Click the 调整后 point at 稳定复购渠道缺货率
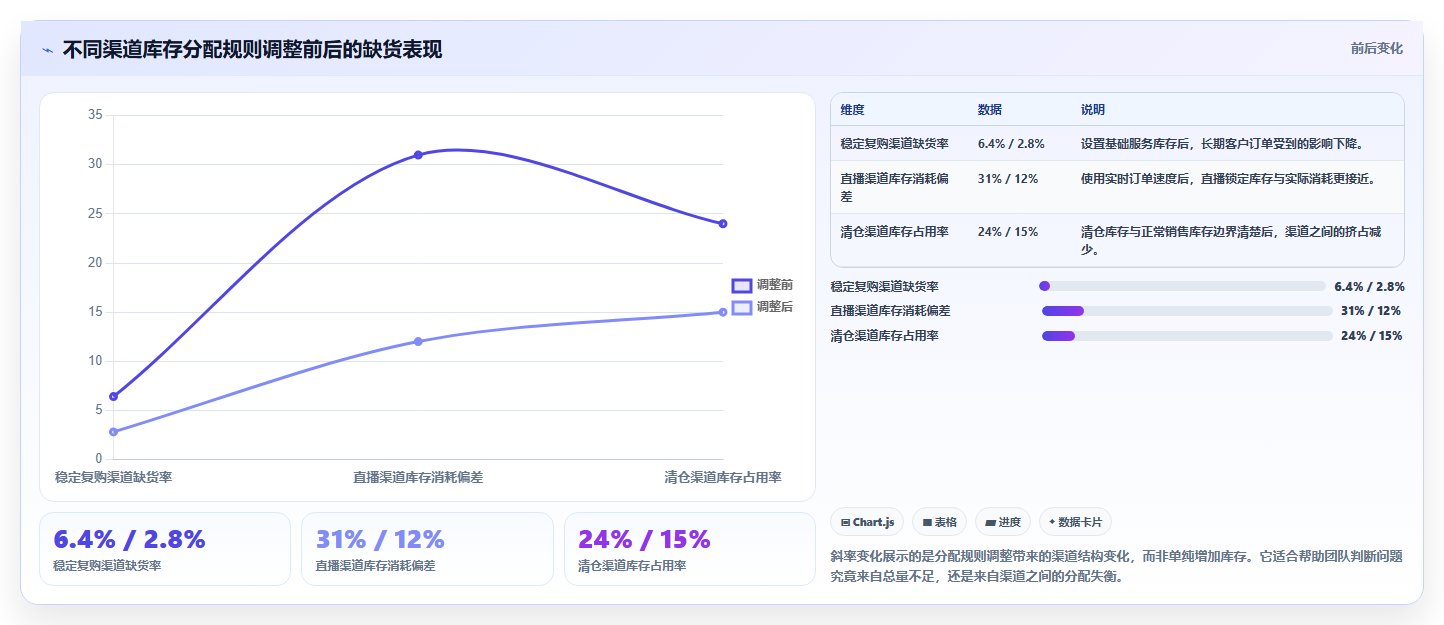Screen dimensions: 1444x625 (113, 432)
